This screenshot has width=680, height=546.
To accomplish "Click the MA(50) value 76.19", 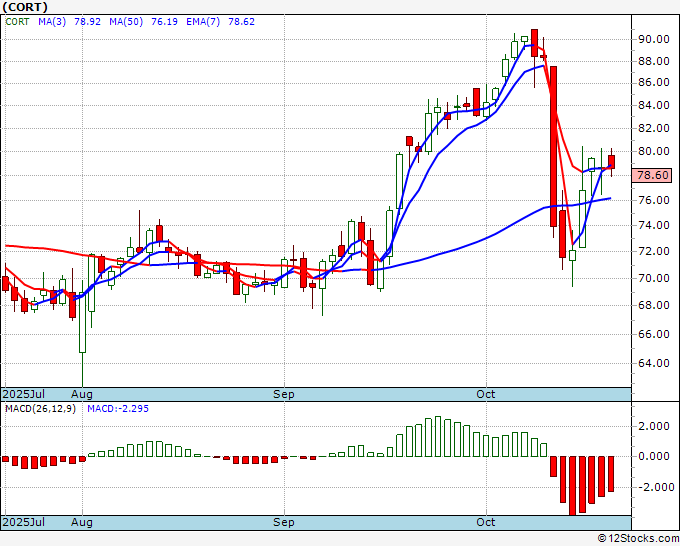I will 164,22.
